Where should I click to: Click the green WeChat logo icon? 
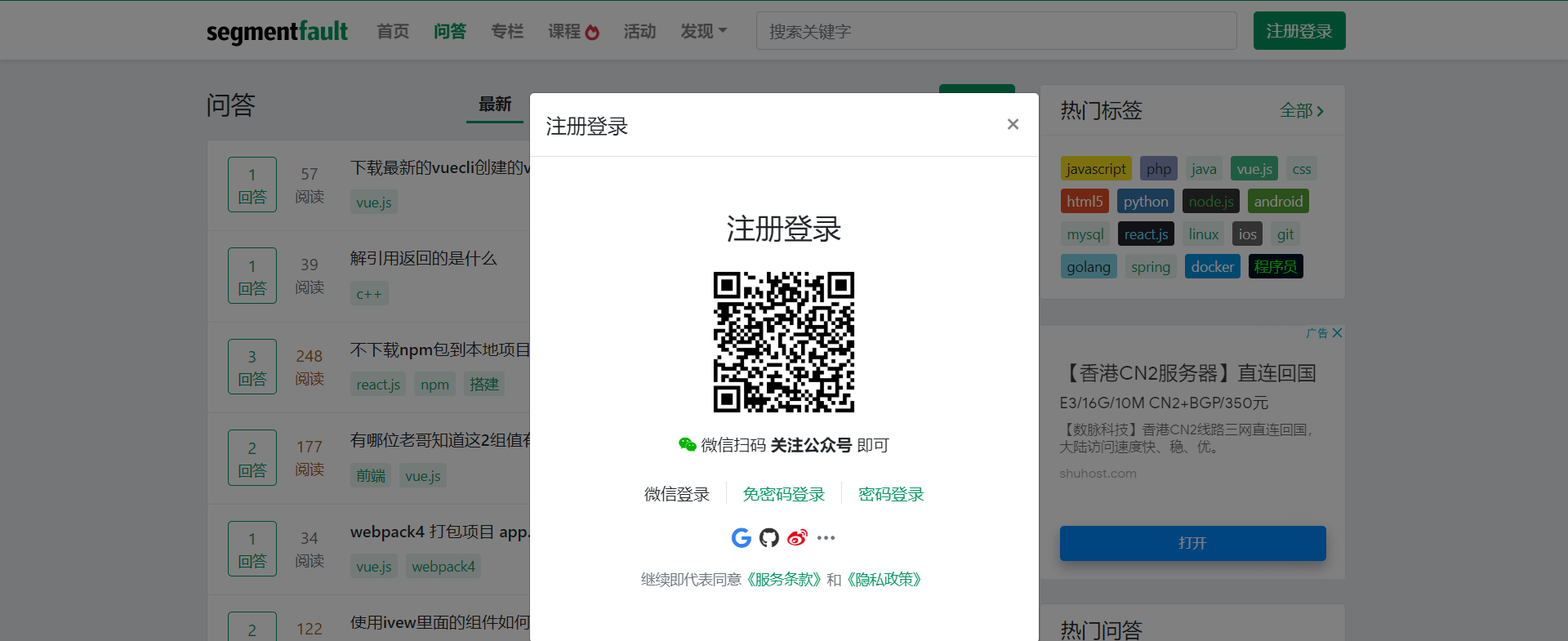[688, 444]
